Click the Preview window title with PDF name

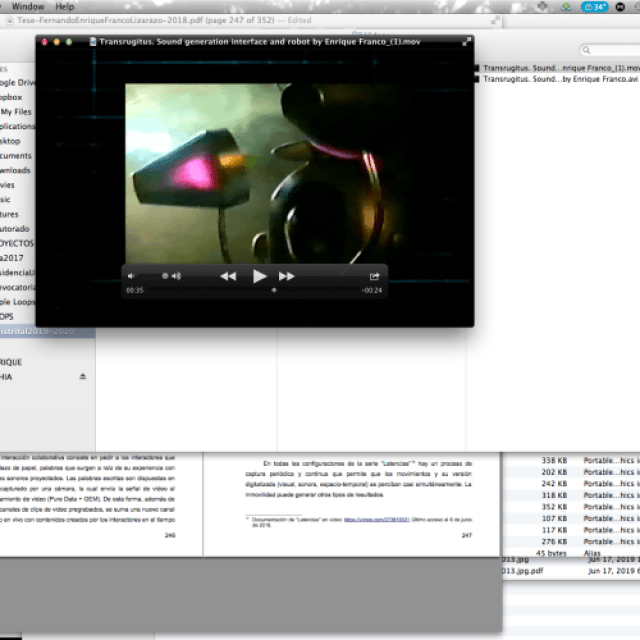[x=164, y=20]
